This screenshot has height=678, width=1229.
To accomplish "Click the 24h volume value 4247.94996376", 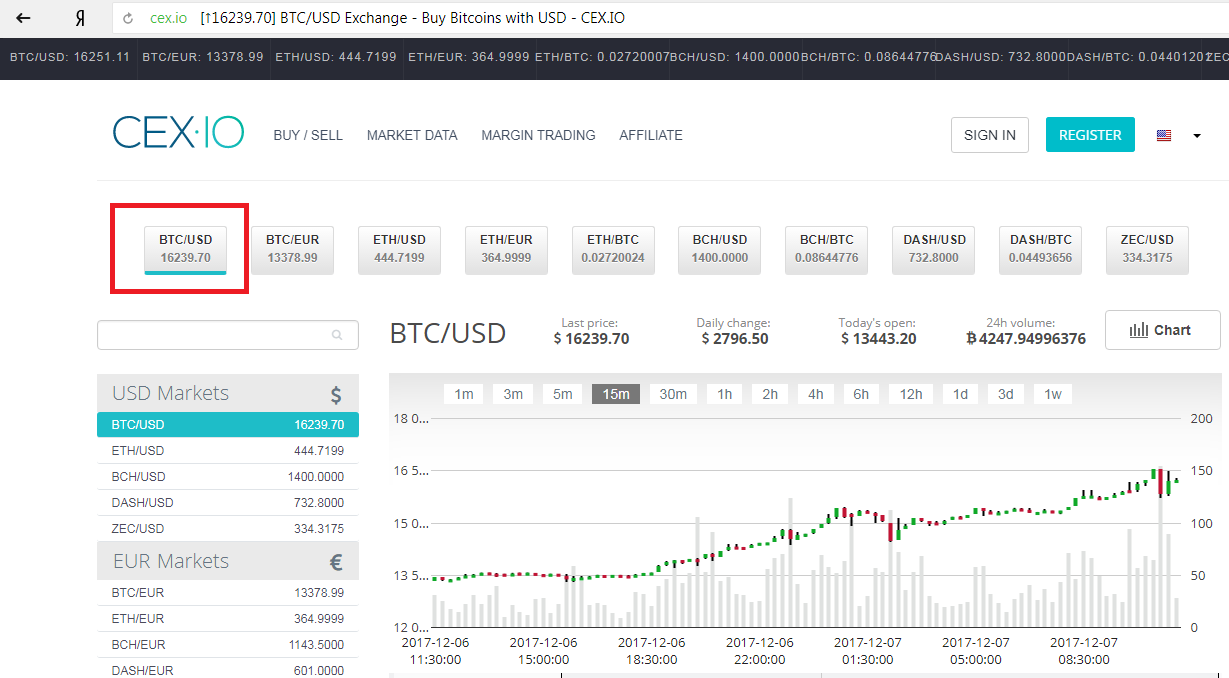I will coord(1026,339).
